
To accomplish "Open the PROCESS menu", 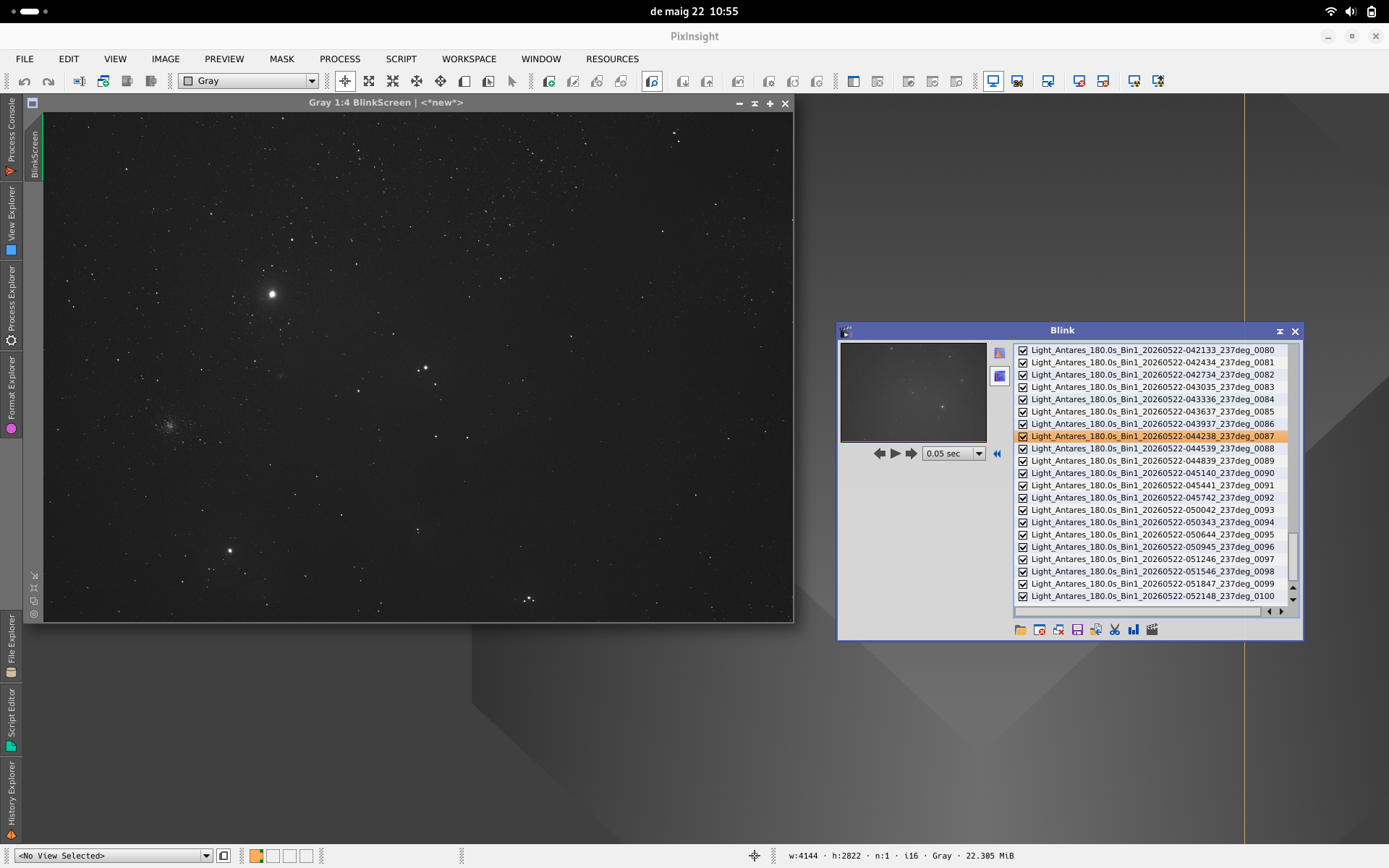I will point(340,59).
